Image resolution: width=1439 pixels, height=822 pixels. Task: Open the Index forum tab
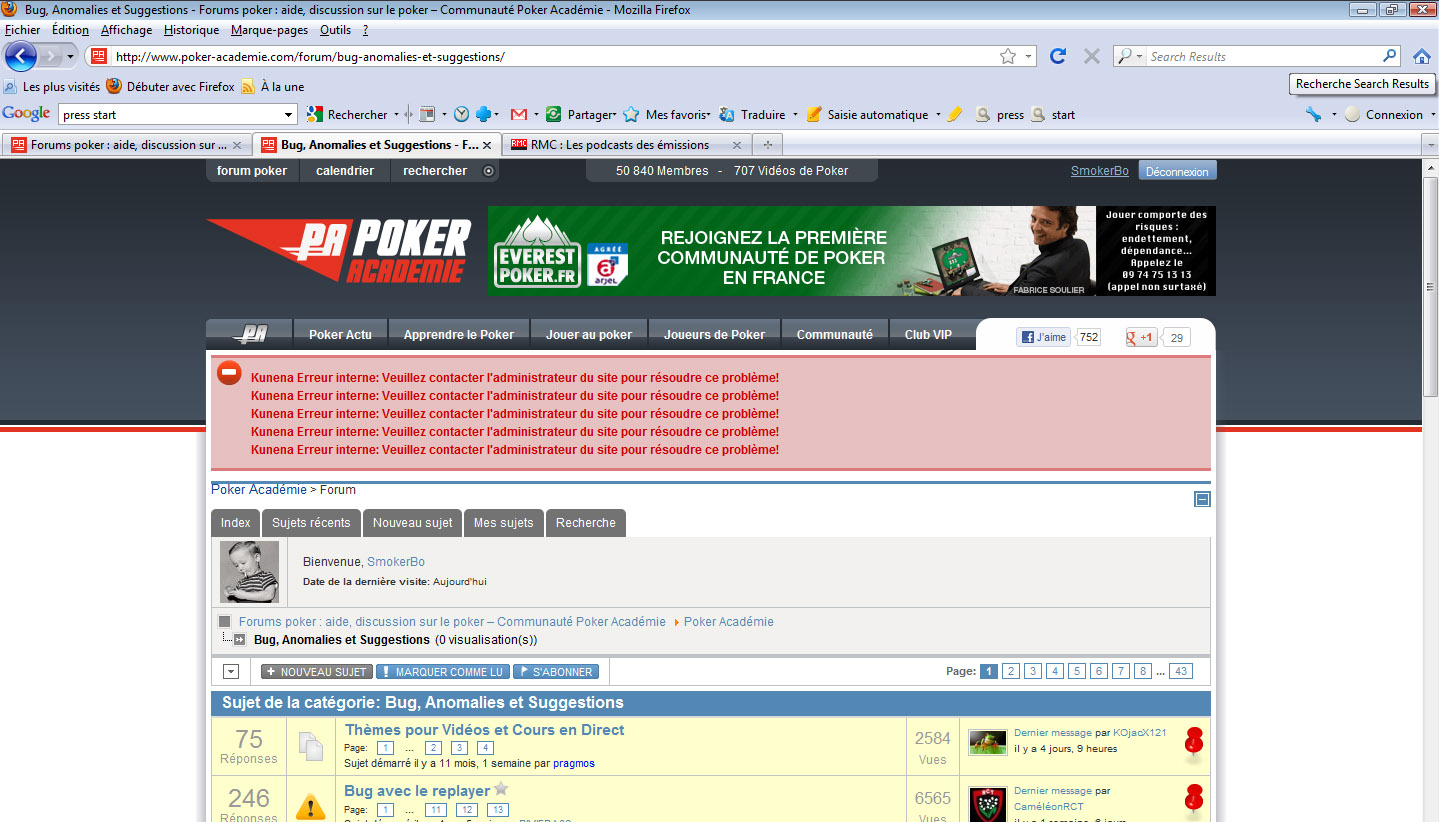(x=236, y=523)
